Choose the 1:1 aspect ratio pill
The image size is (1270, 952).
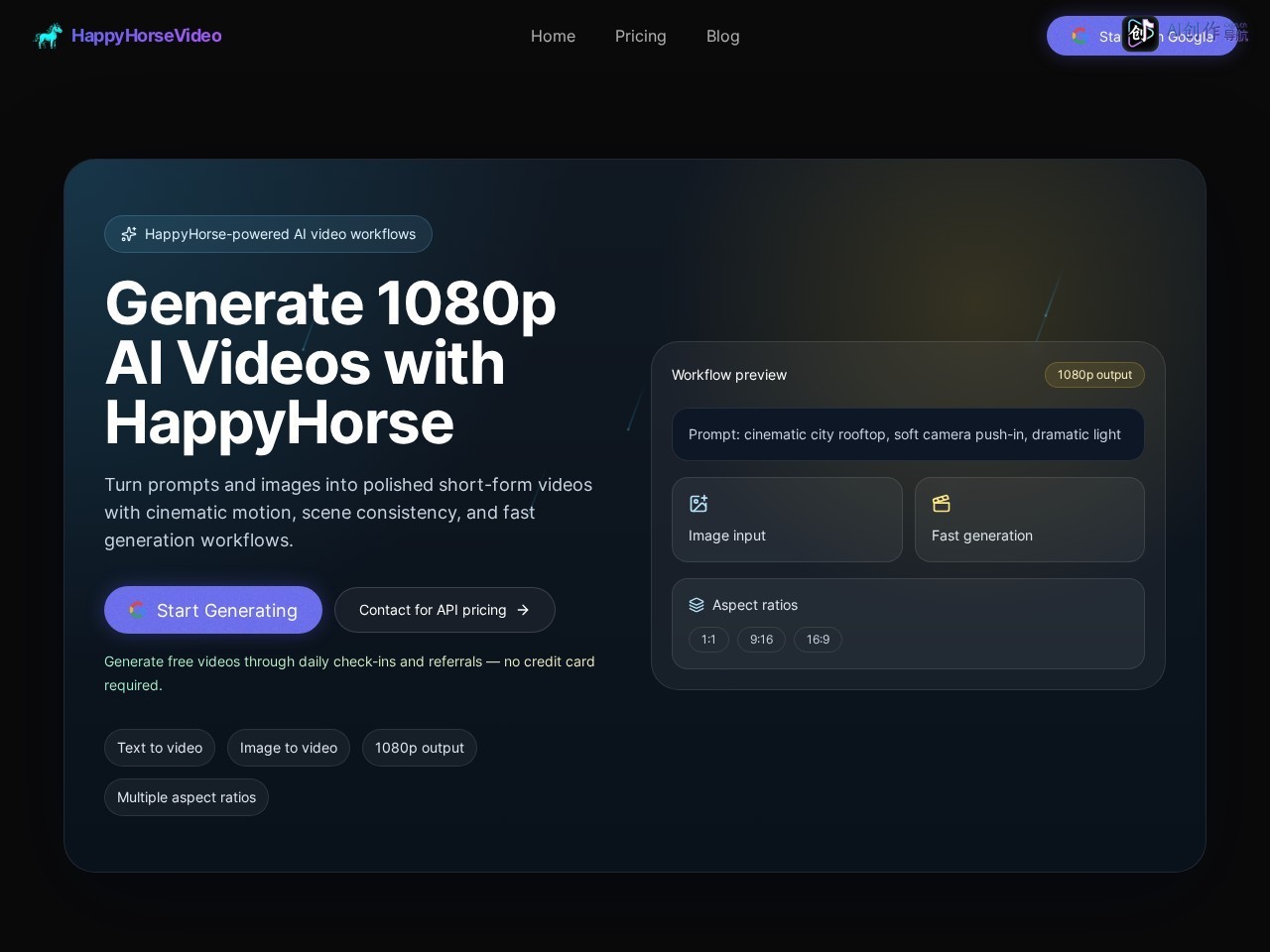click(708, 640)
